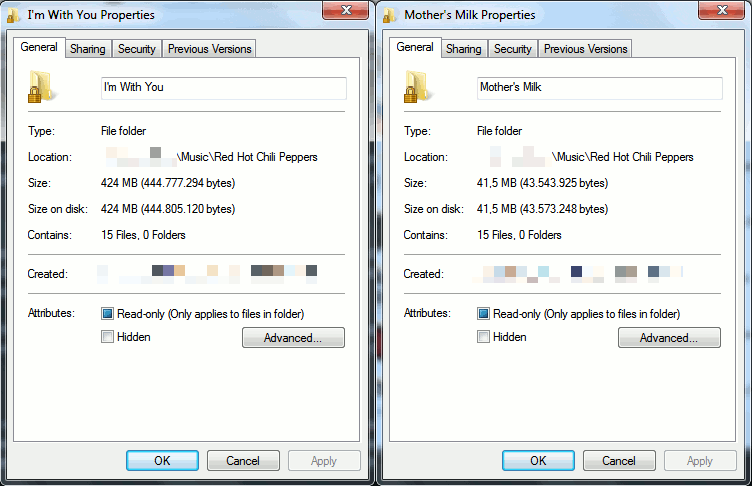The image size is (752, 486).
Task: Open Sharing tab in I'm With You Properties
Action: (88, 49)
